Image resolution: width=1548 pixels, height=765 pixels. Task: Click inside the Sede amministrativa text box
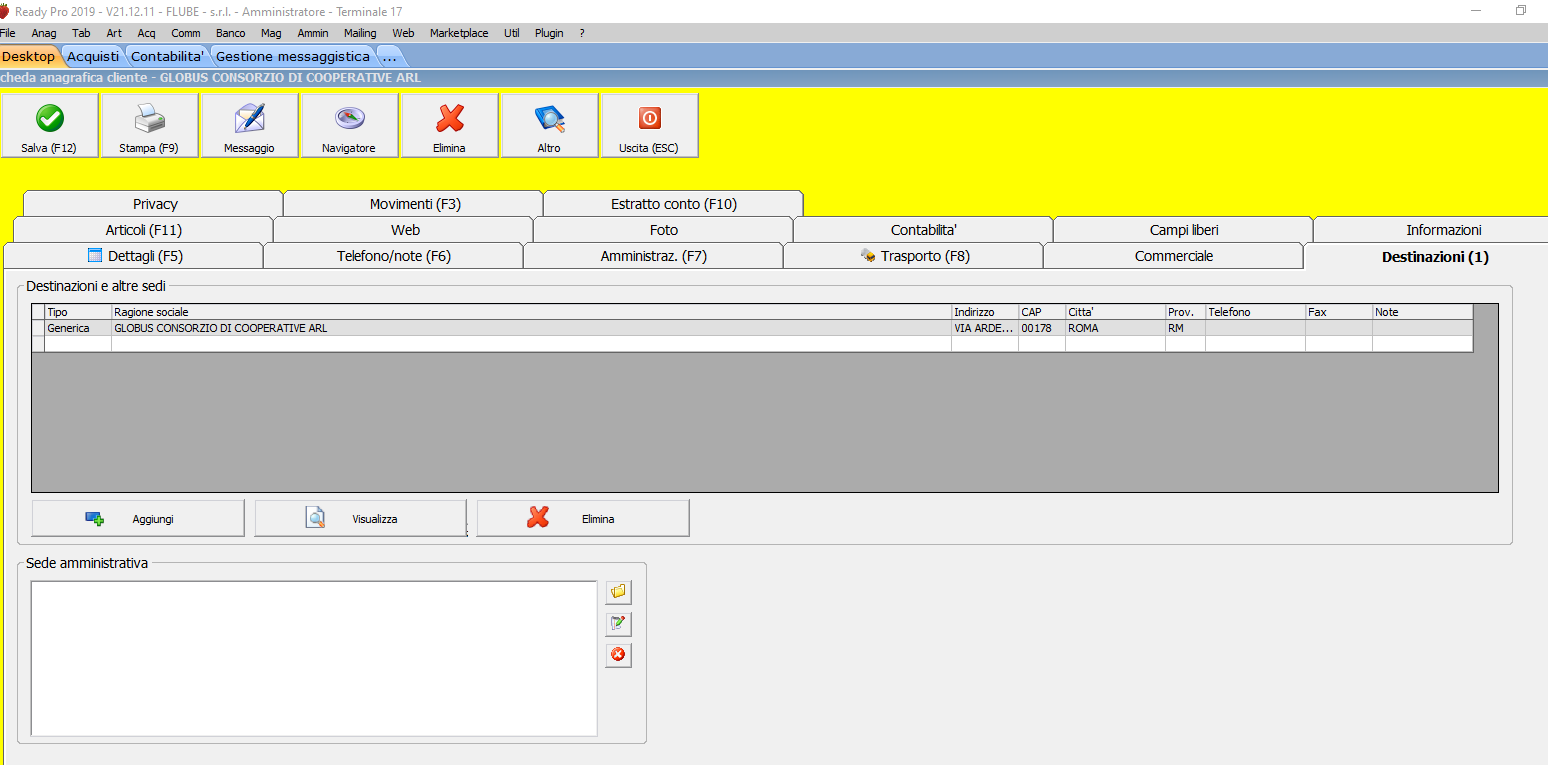tap(314, 658)
